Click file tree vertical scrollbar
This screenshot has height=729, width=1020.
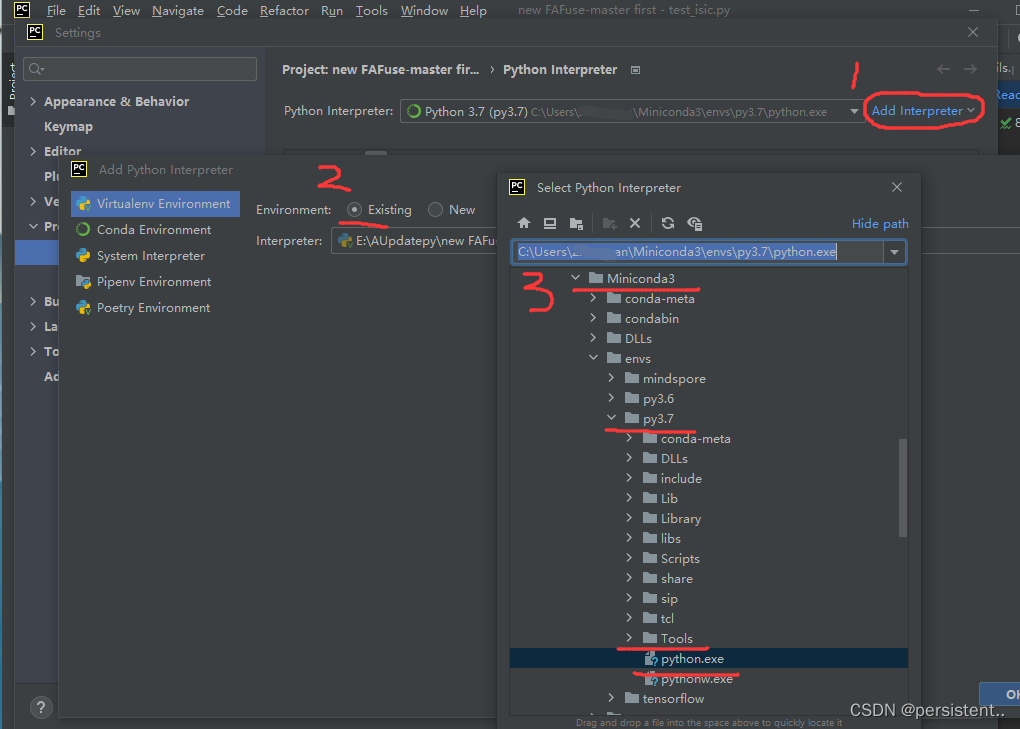[902, 488]
